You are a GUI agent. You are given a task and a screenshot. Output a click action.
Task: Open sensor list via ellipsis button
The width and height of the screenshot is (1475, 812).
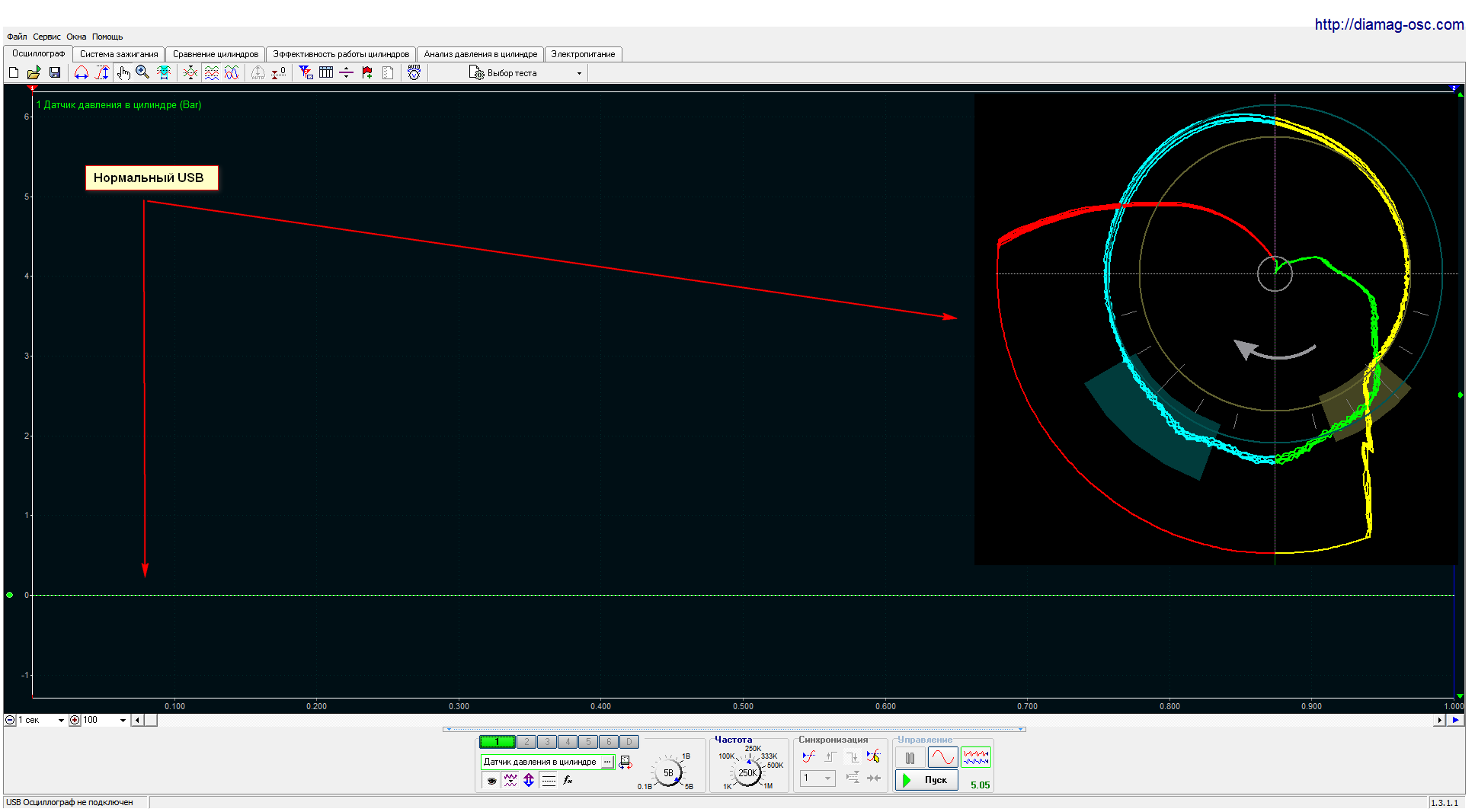(607, 762)
